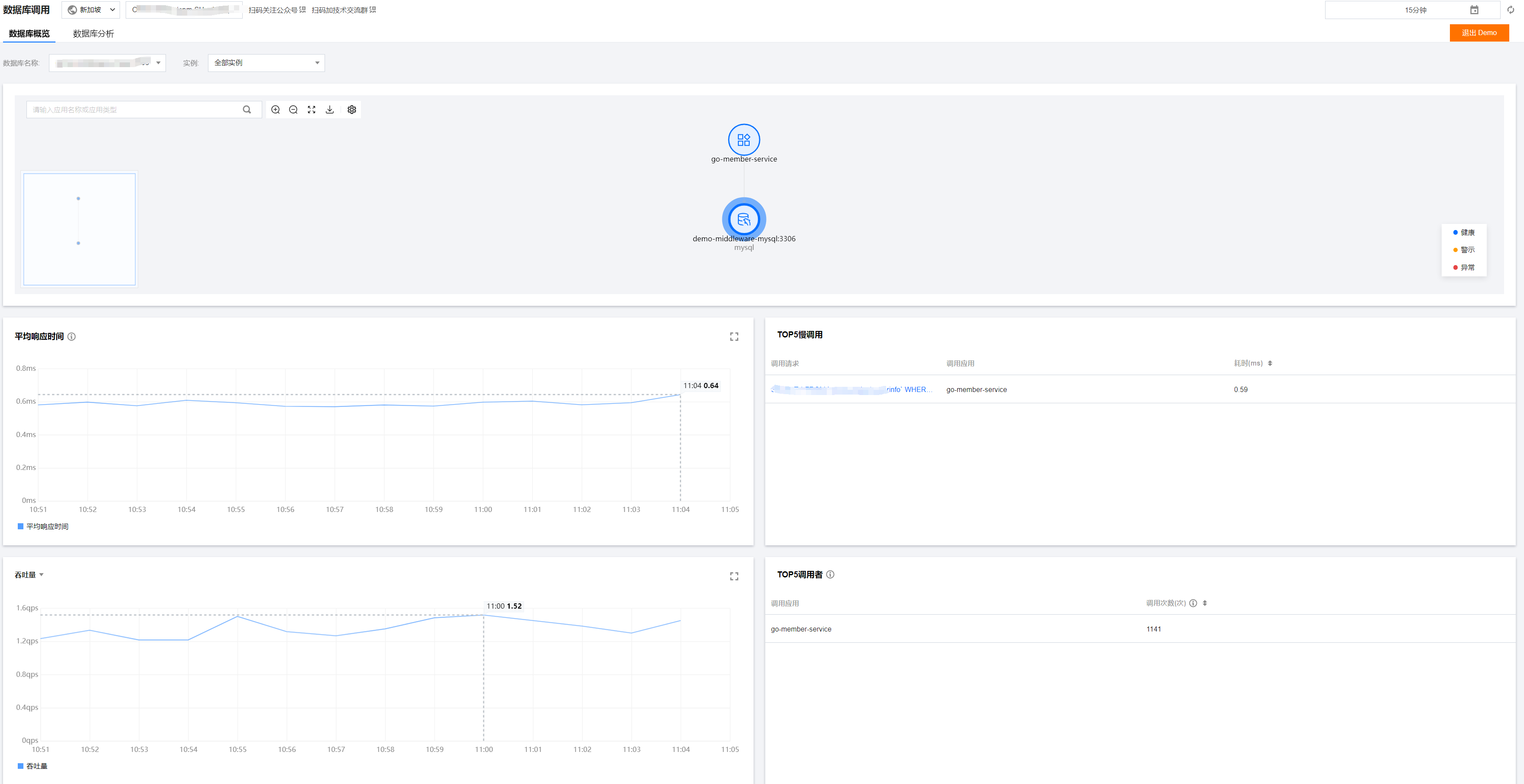The image size is (1524, 784).
Task: Select the go-member-service topology node
Action: click(744, 139)
